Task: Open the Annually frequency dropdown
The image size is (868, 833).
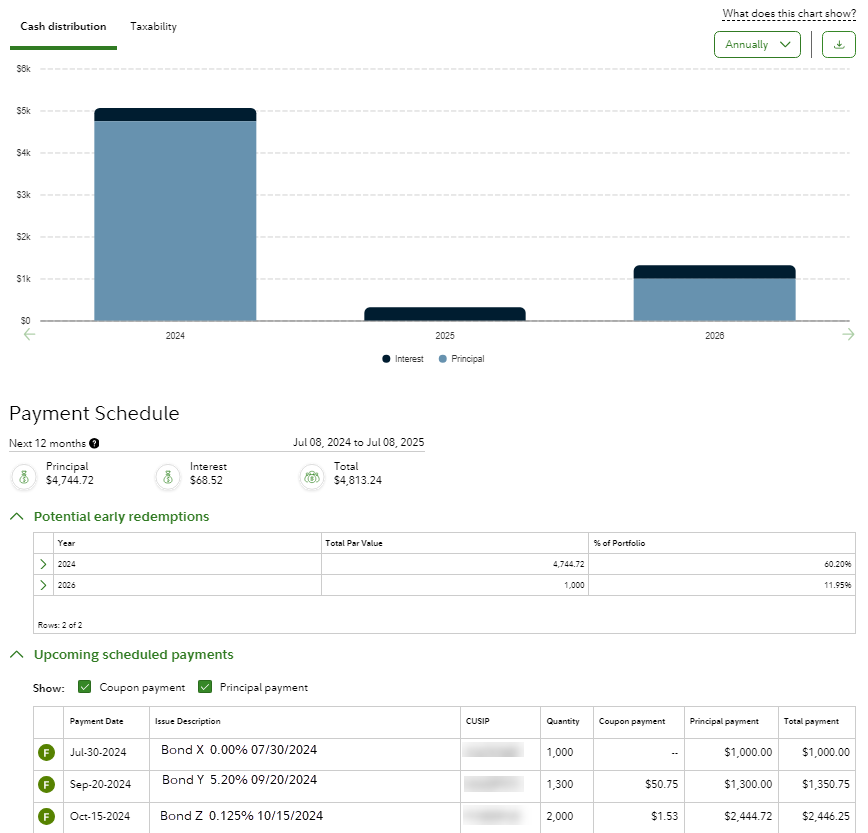Action: tap(757, 45)
